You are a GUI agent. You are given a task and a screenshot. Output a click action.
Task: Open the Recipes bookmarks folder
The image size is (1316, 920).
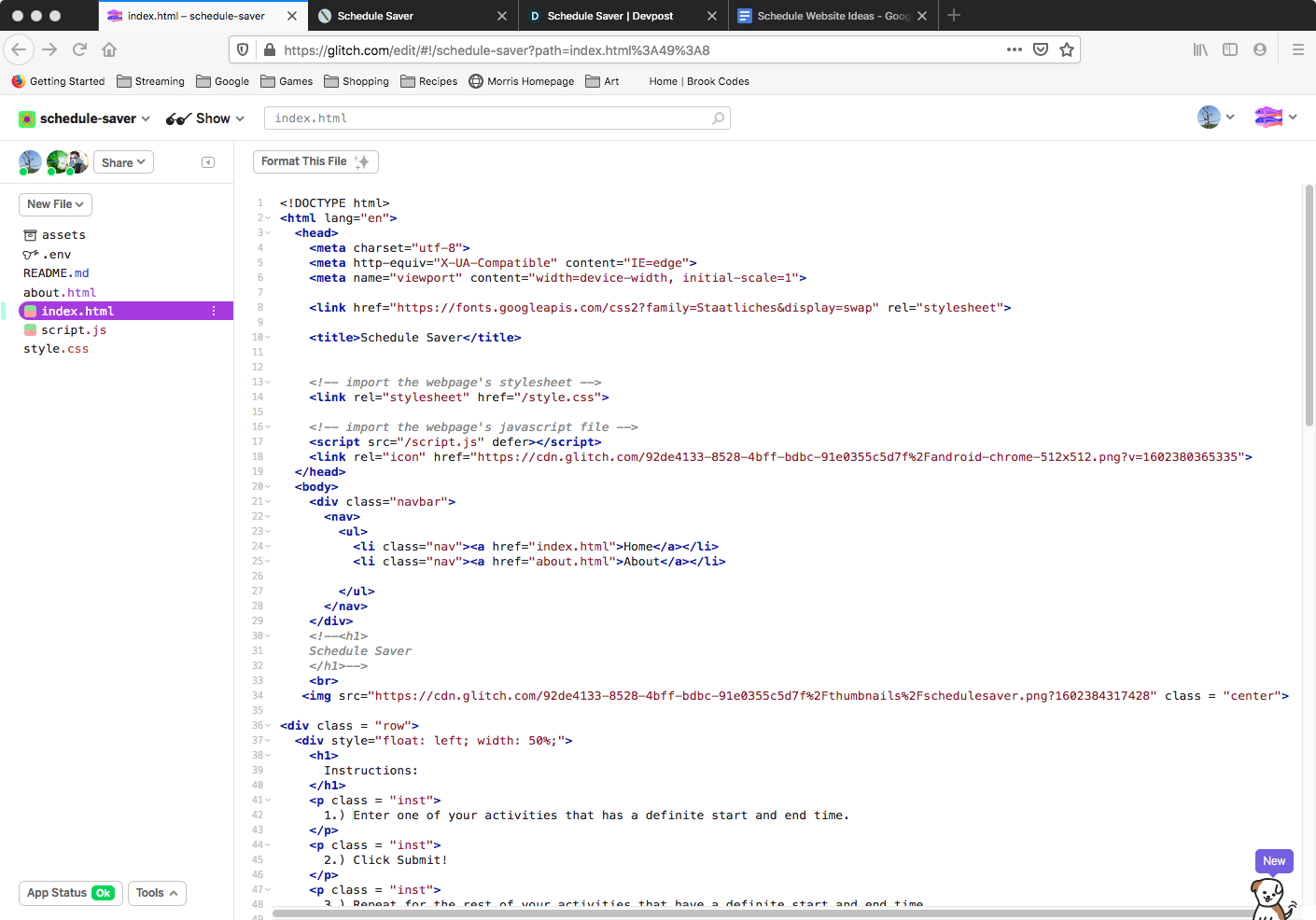coord(429,81)
